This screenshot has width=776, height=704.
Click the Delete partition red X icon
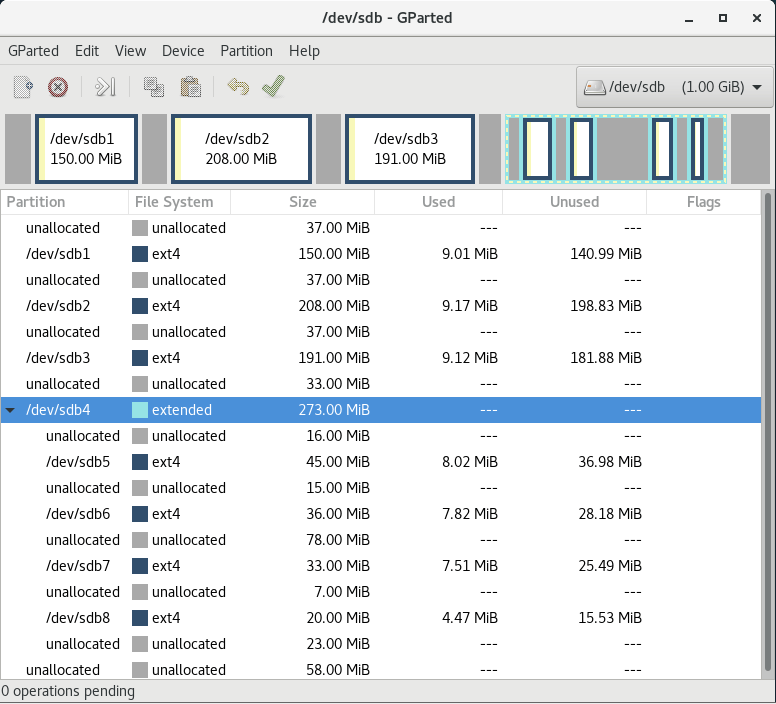(58, 87)
